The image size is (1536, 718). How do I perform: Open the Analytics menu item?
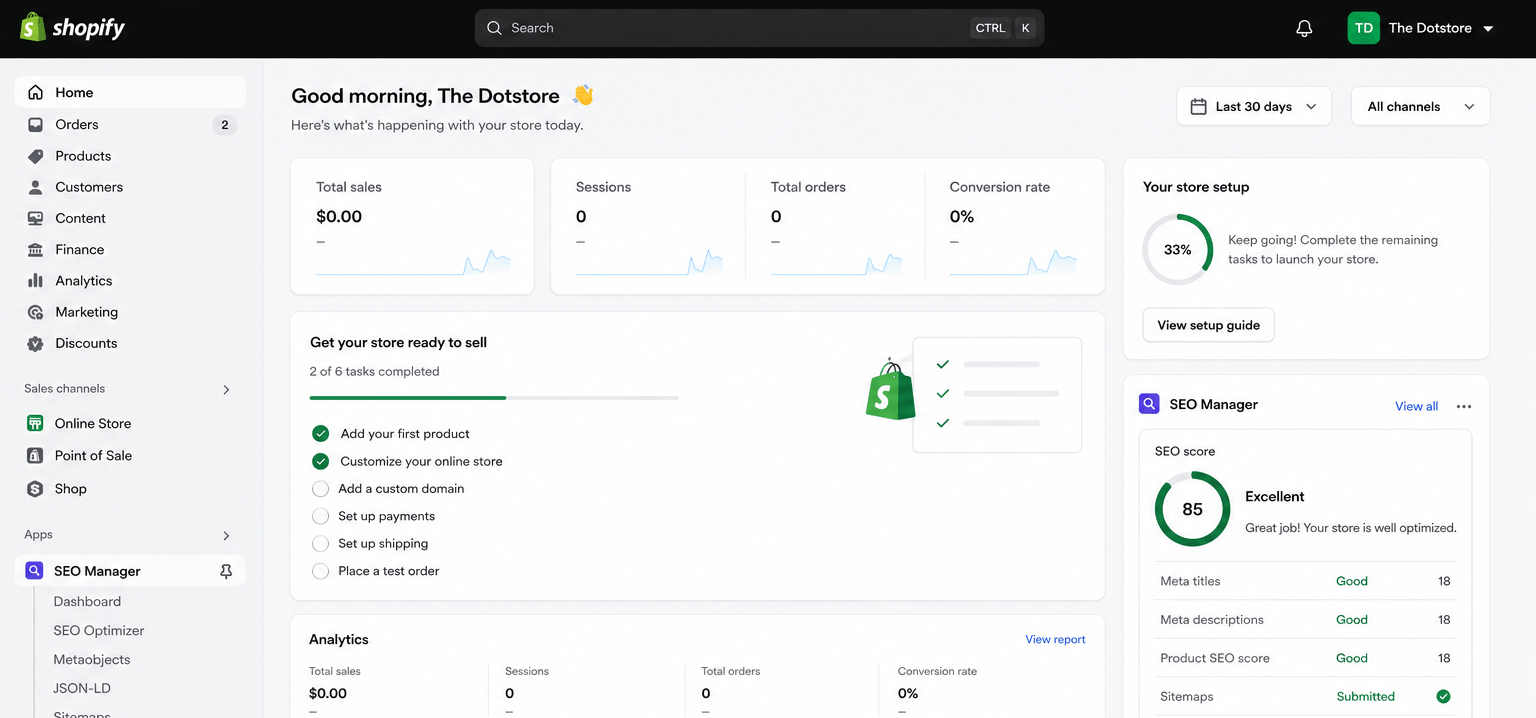(130, 281)
